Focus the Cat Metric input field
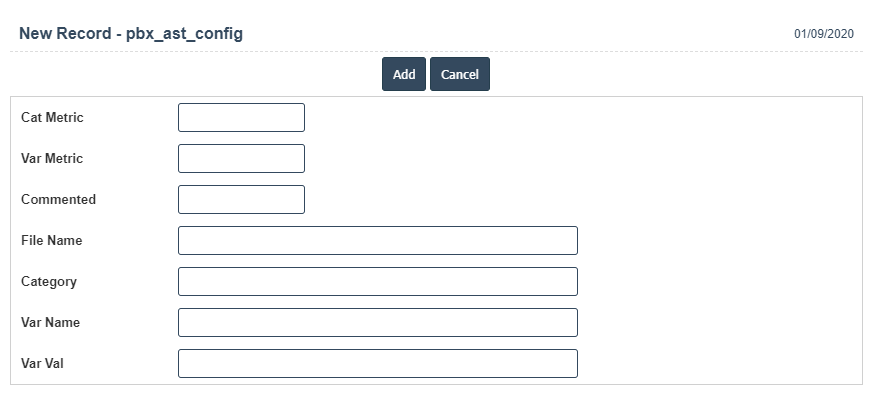The image size is (877, 401). point(241,118)
